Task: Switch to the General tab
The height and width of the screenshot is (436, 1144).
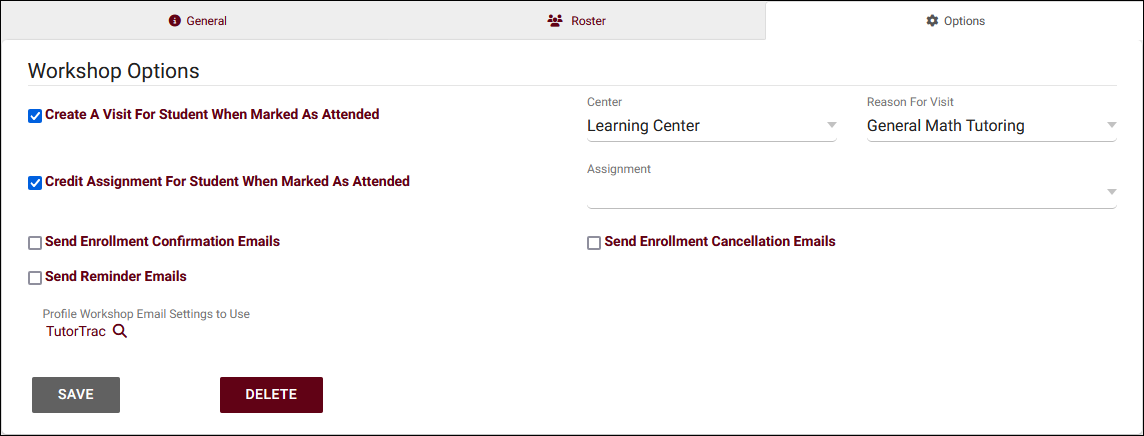Action: coord(206,21)
